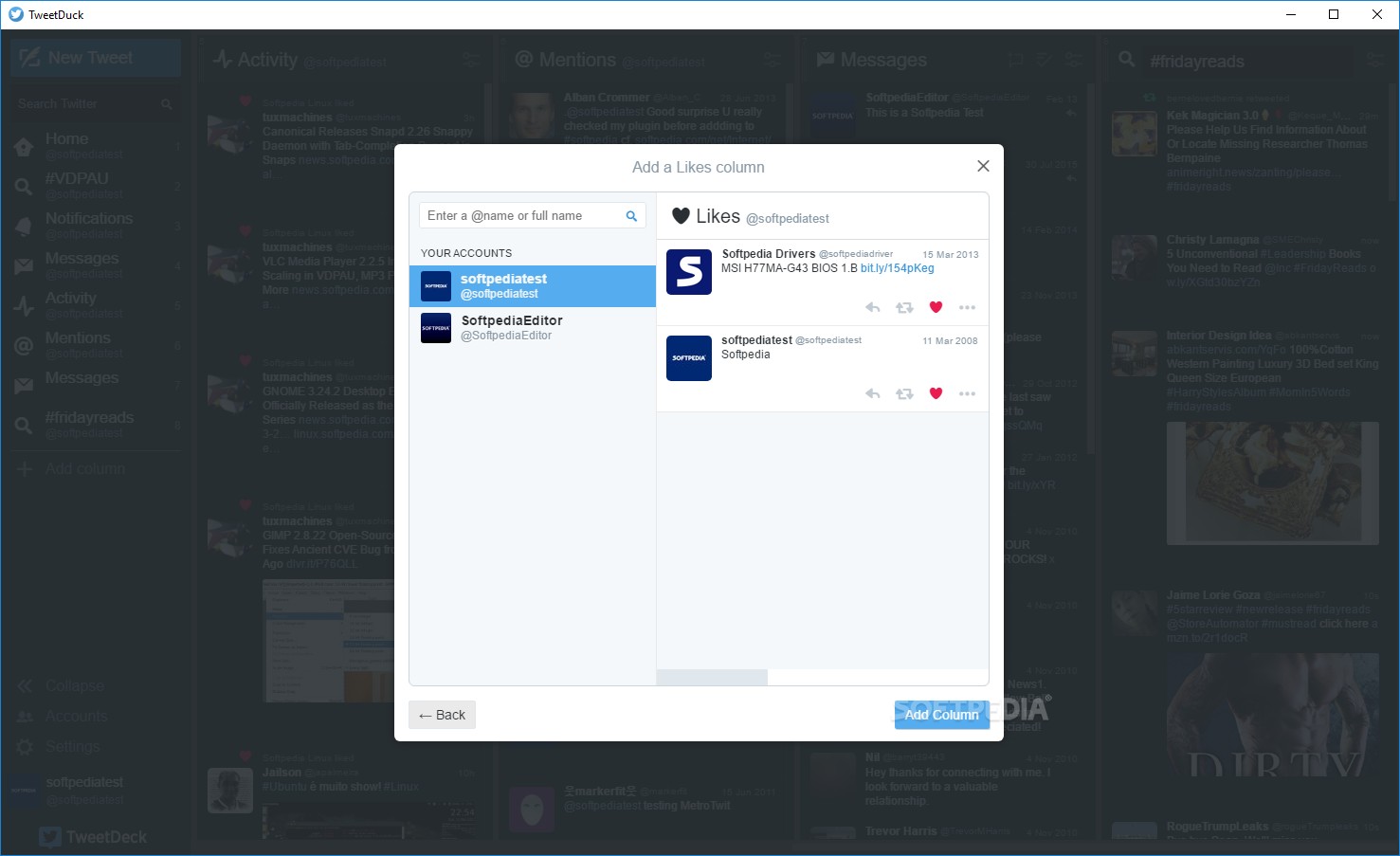Open the 15 Mar 2013 timestamp link
The width and height of the screenshot is (1400, 856).
click(x=950, y=255)
